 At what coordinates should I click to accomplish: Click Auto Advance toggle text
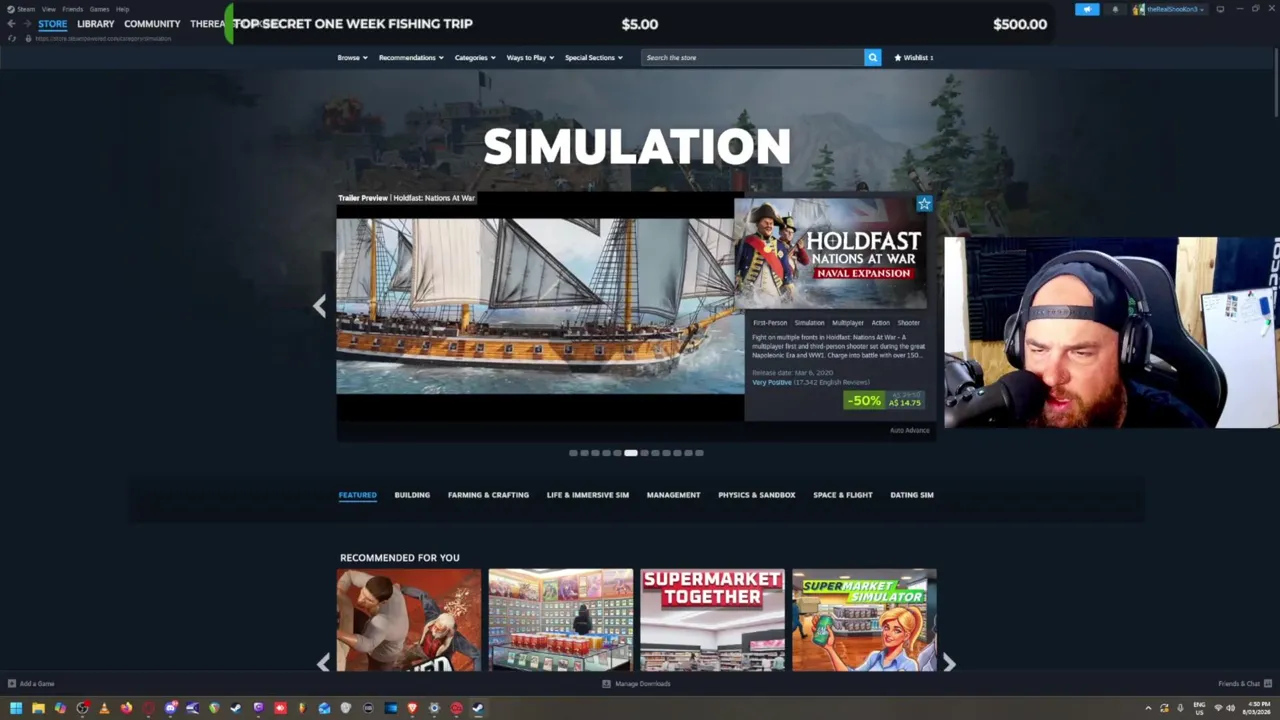pyautogui.click(x=909, y=430)
